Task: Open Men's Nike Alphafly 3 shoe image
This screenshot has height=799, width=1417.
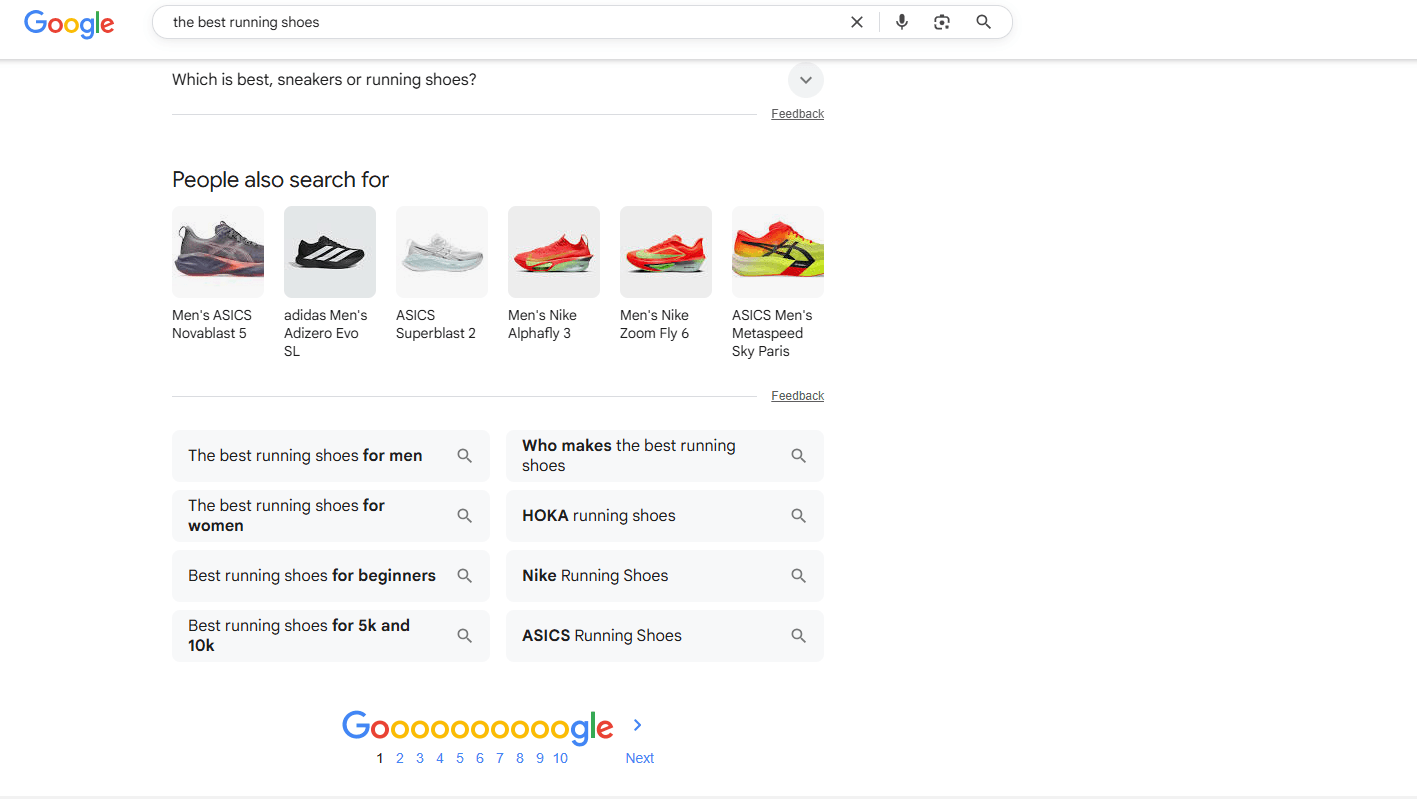Action: pos(554,252)
